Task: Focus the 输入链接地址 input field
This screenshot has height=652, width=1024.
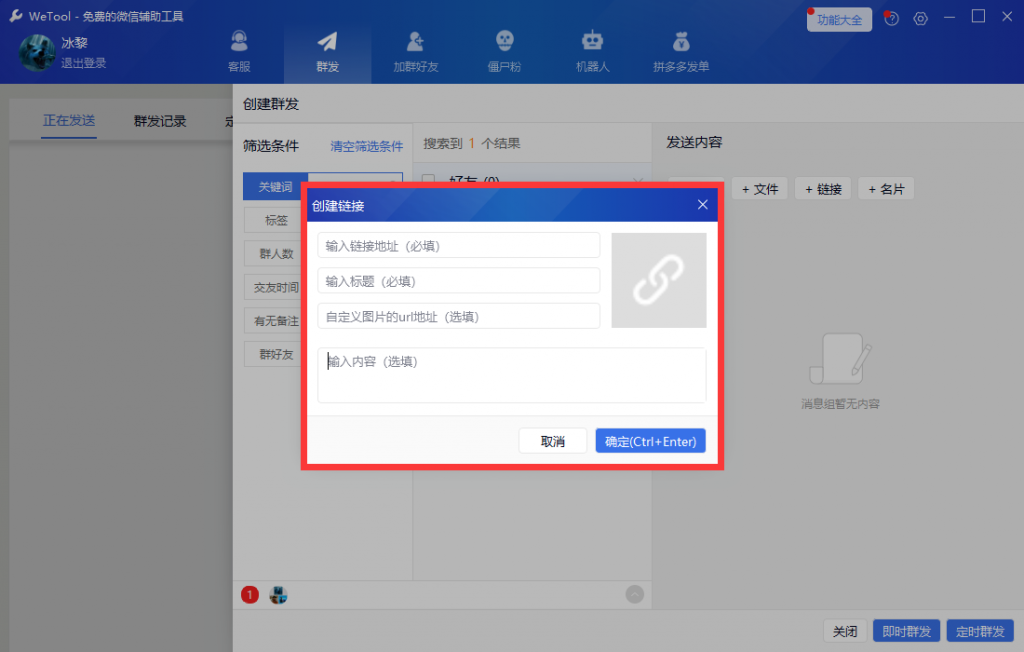Action: pos(458,246)
